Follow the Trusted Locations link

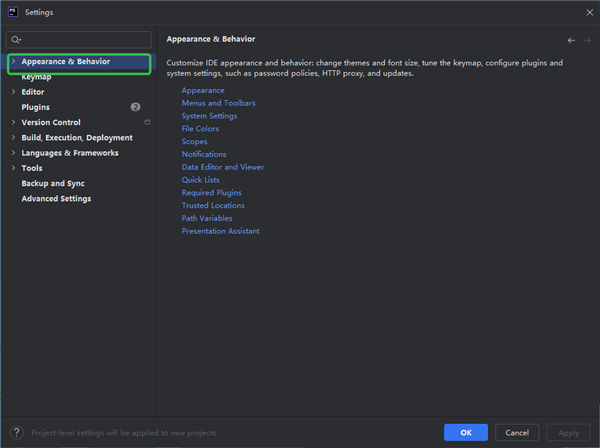[213, 205]
